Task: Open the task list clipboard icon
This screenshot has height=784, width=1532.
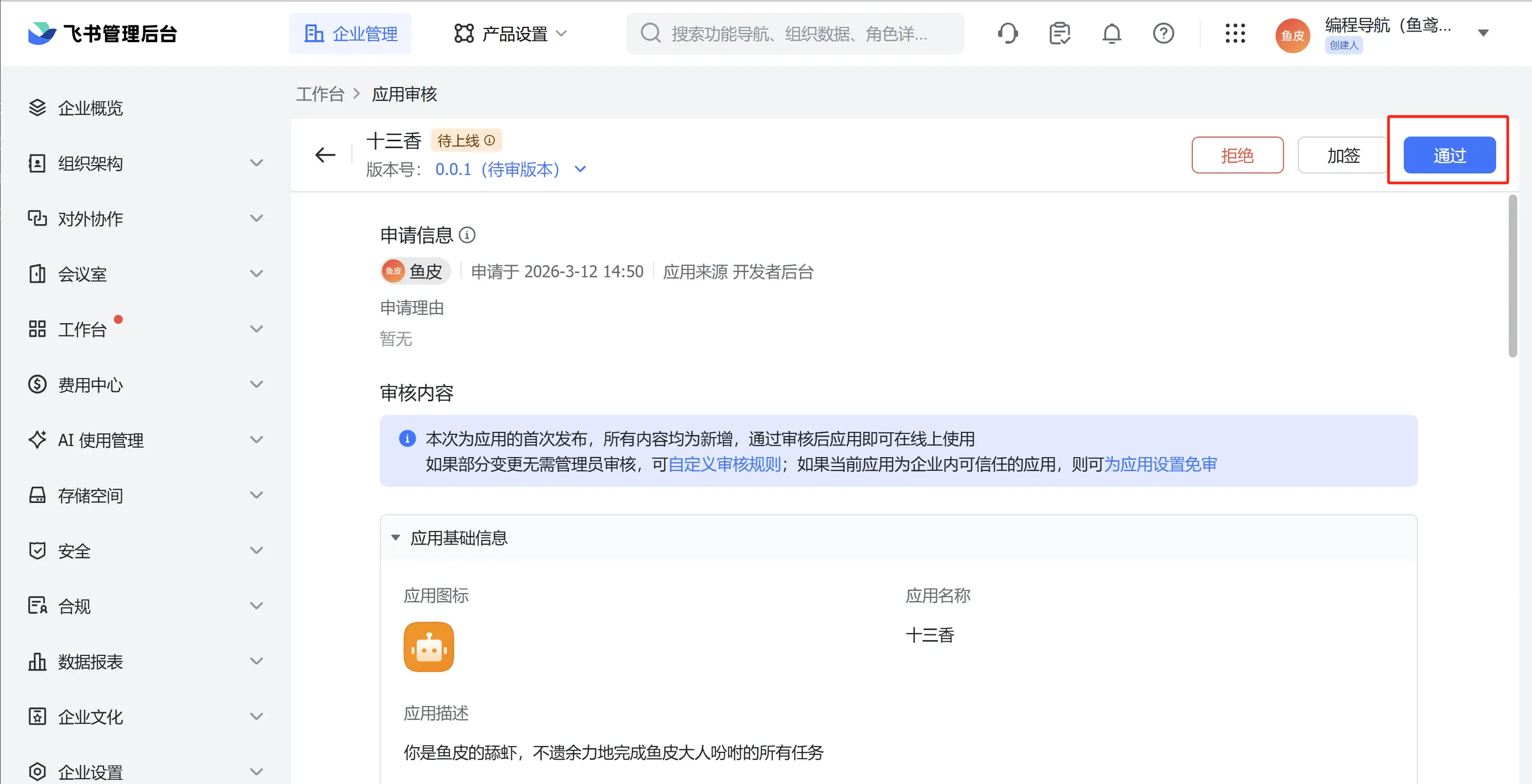Action: tap(1059, 33)
